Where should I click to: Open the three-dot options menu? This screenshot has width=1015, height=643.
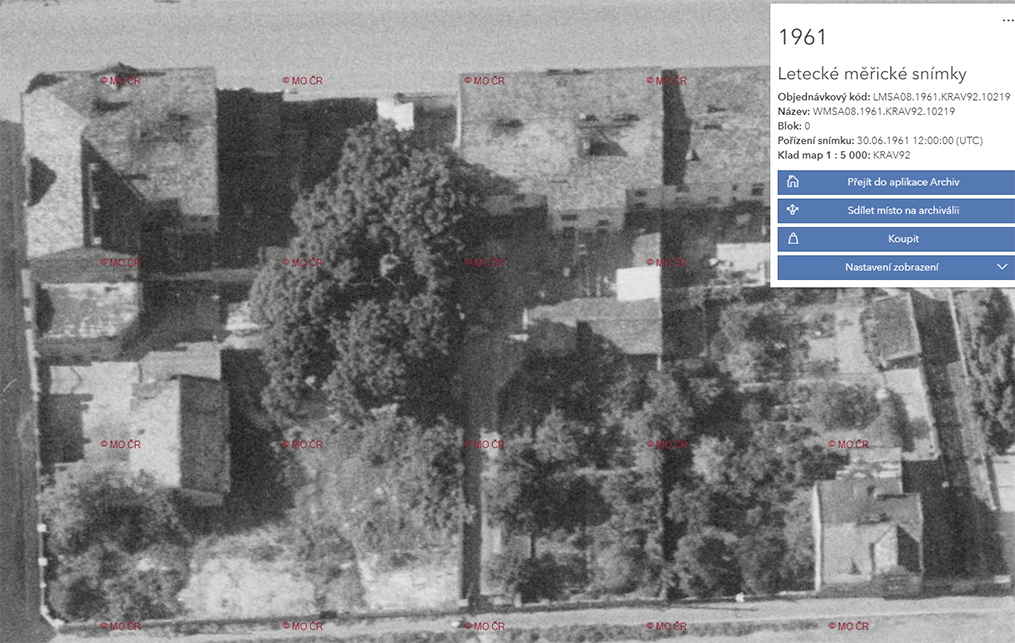1007,20
